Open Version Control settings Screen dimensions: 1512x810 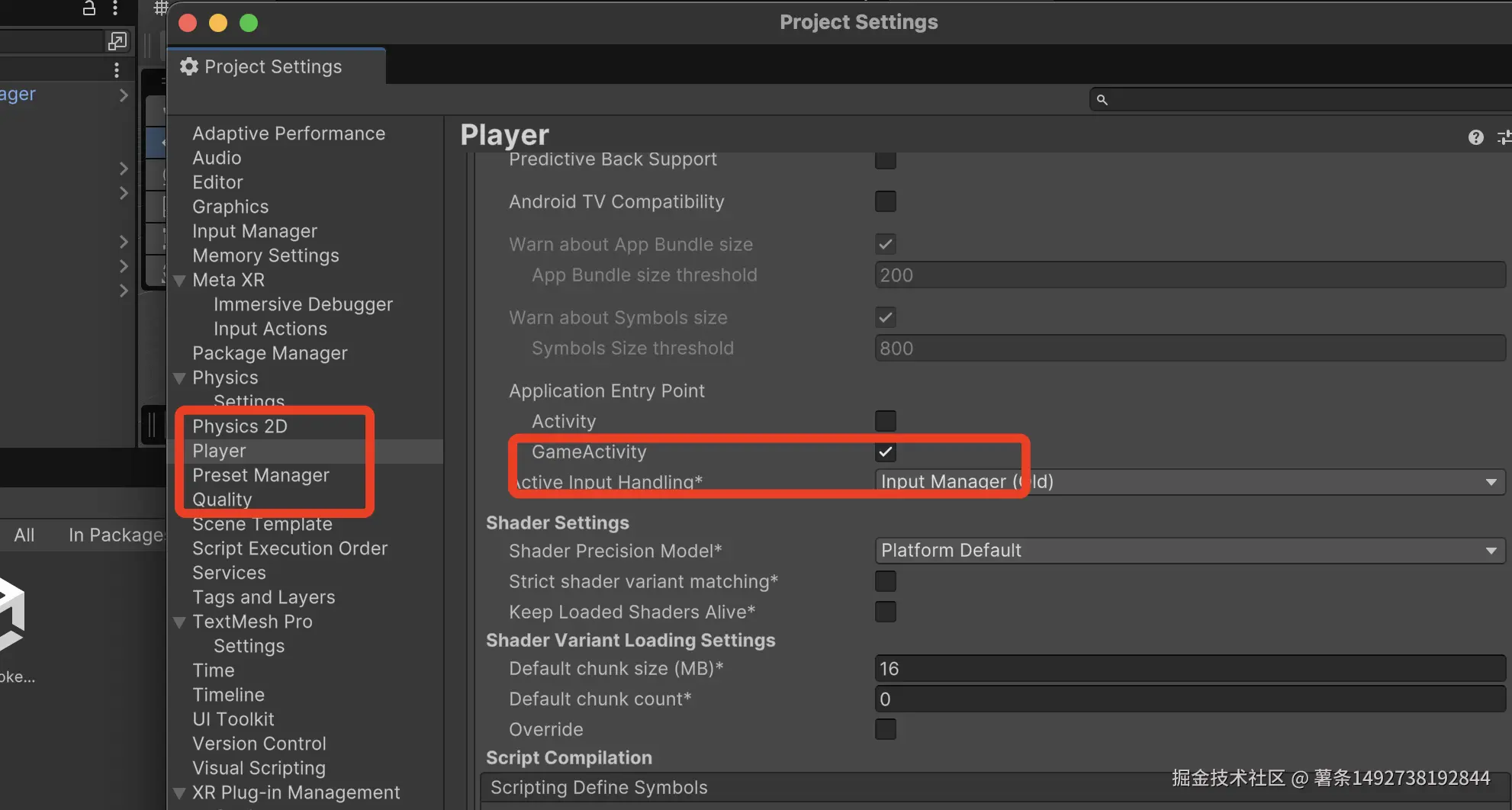tap(259, 744)
